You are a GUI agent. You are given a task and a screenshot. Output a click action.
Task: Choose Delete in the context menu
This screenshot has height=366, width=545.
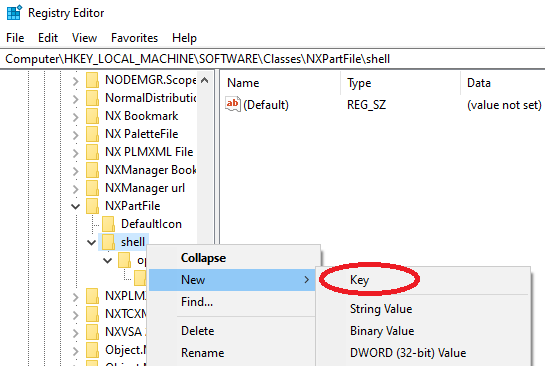coord(232,331)
